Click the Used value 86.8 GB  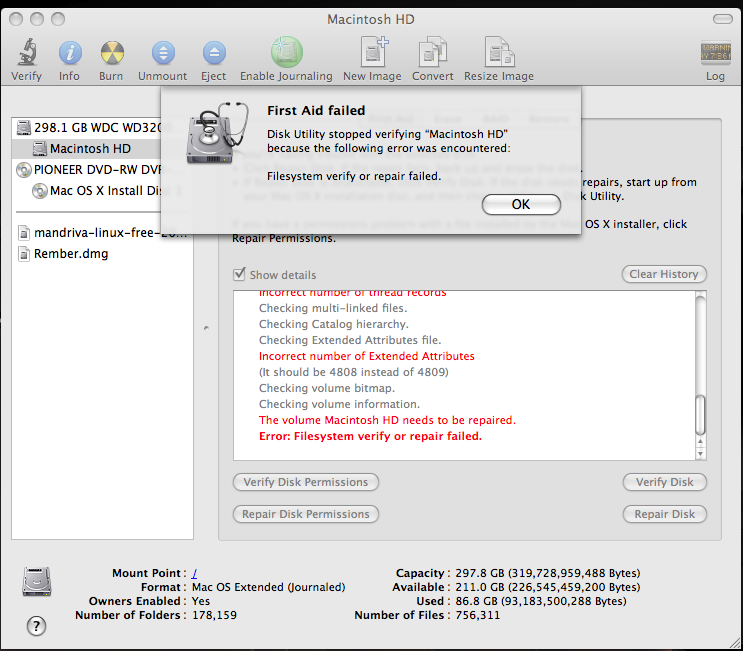(541, 601)
